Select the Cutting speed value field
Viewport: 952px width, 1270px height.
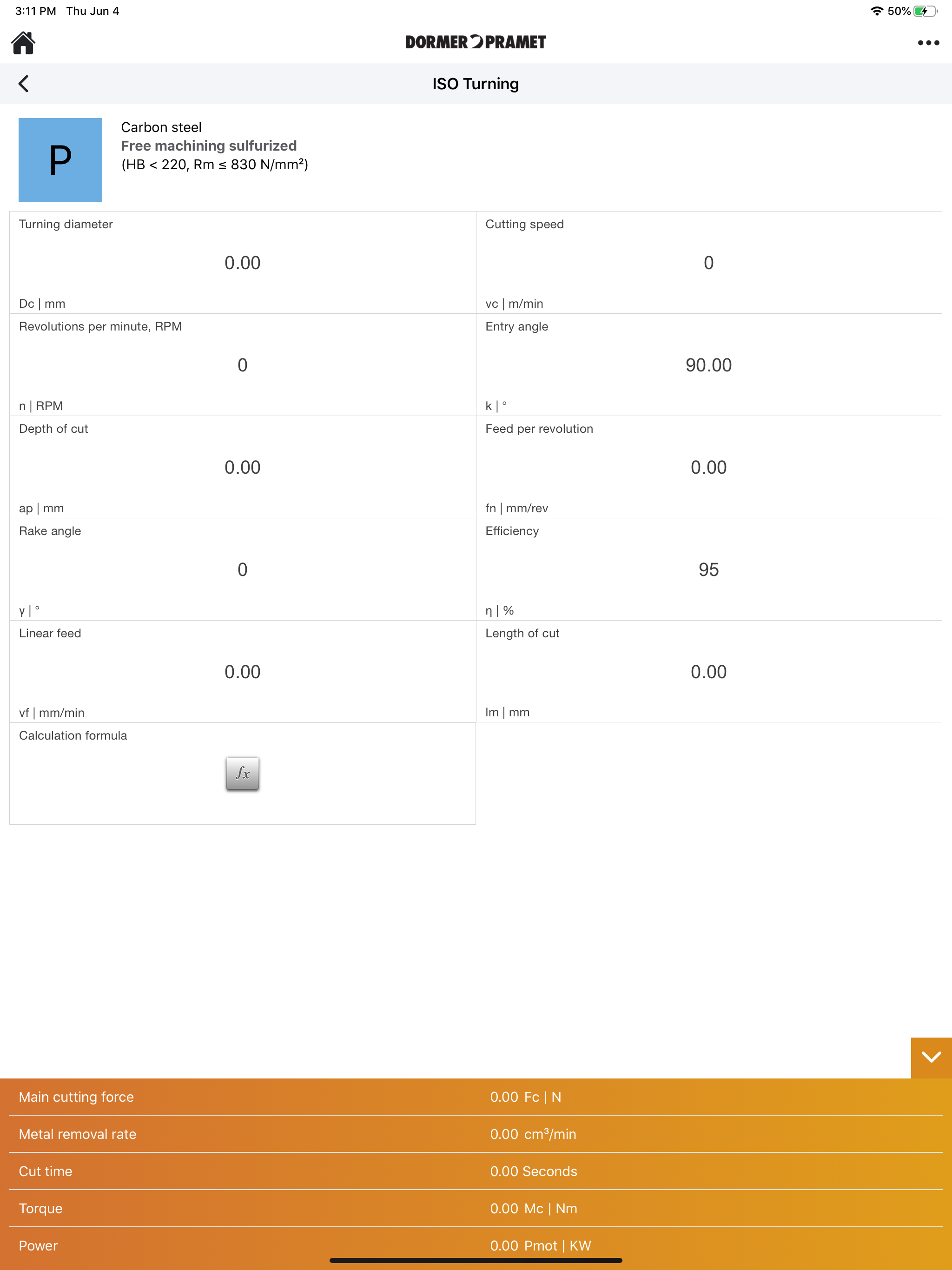point(708,263)
